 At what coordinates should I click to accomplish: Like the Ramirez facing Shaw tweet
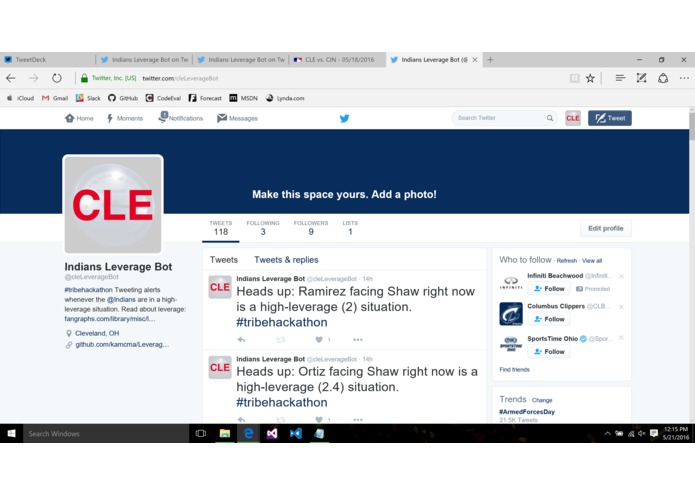(x=319, y=340)
